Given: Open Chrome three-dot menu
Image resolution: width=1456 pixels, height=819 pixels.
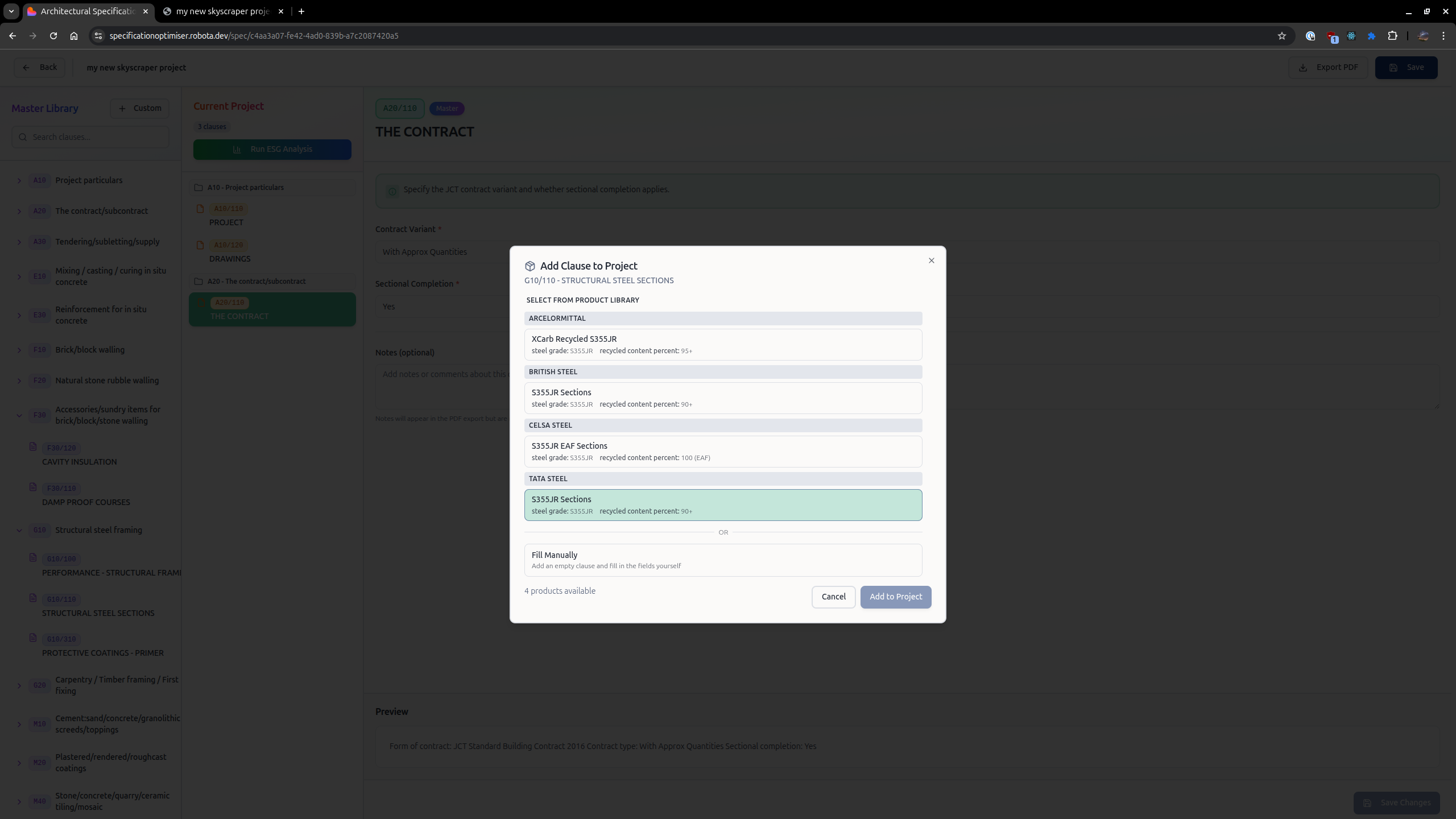Looking at the screenshot, I should coord(1443,36).
